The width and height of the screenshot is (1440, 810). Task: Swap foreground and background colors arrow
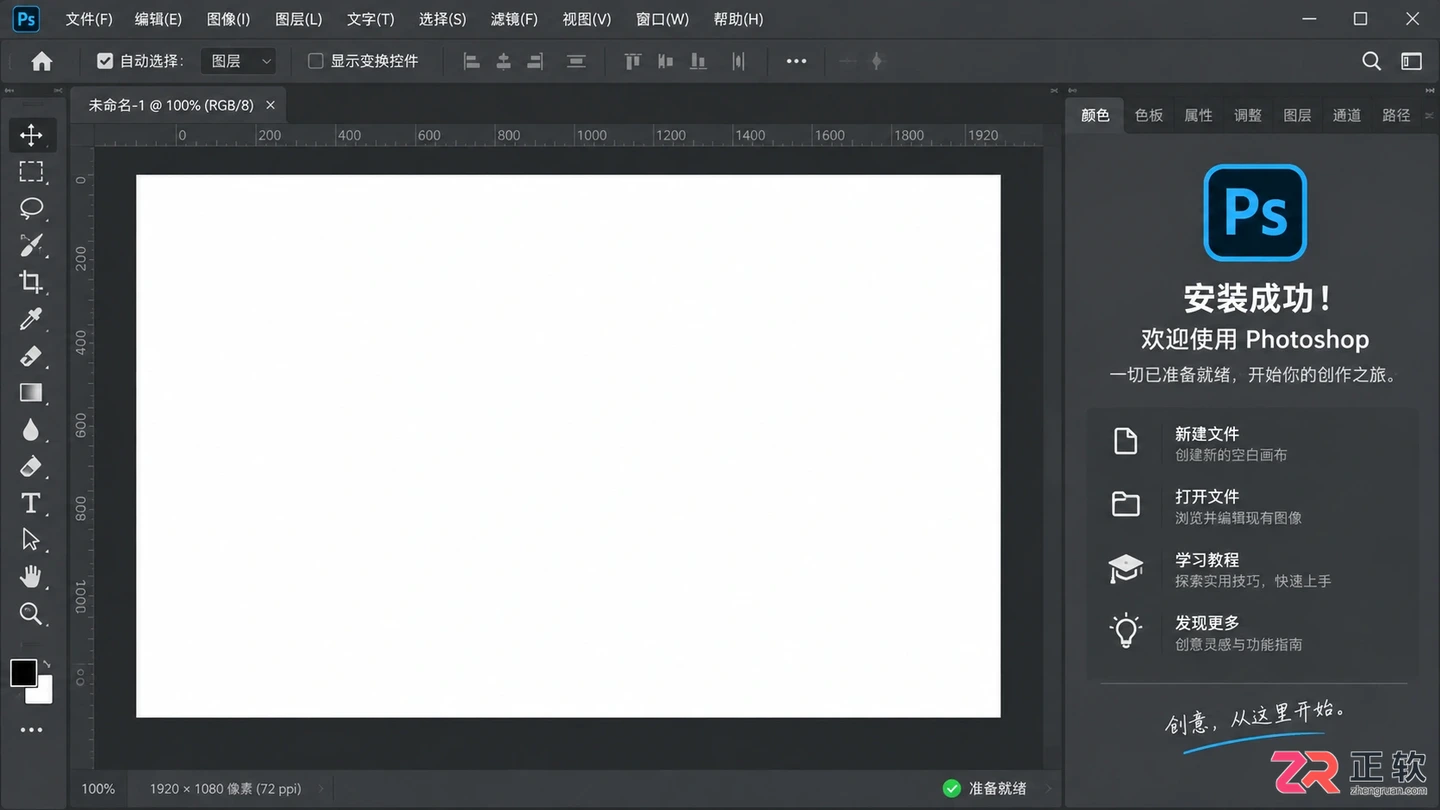pyautogui.click(x=46, y=664)
